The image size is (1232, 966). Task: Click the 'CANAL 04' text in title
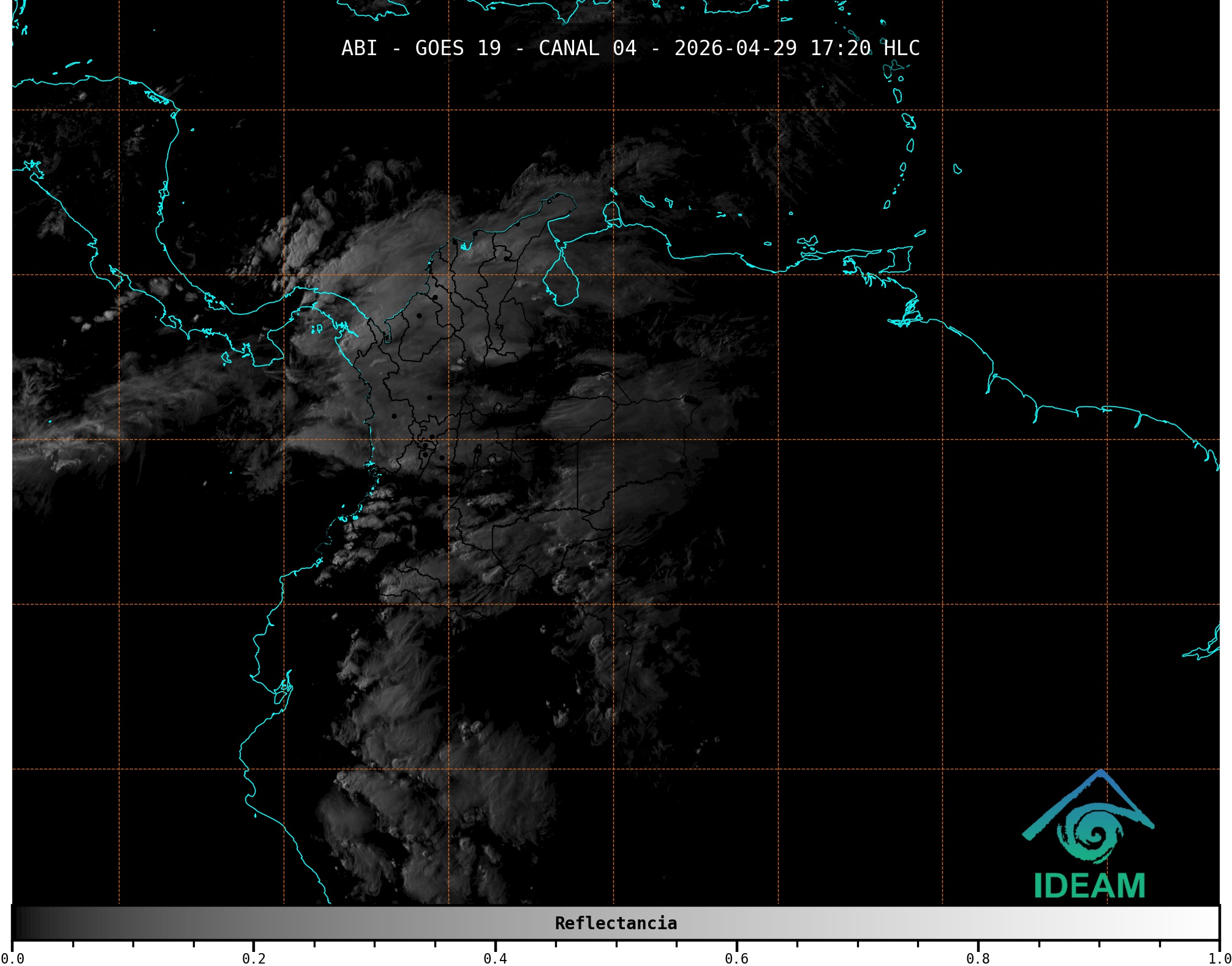click(587, 48)
